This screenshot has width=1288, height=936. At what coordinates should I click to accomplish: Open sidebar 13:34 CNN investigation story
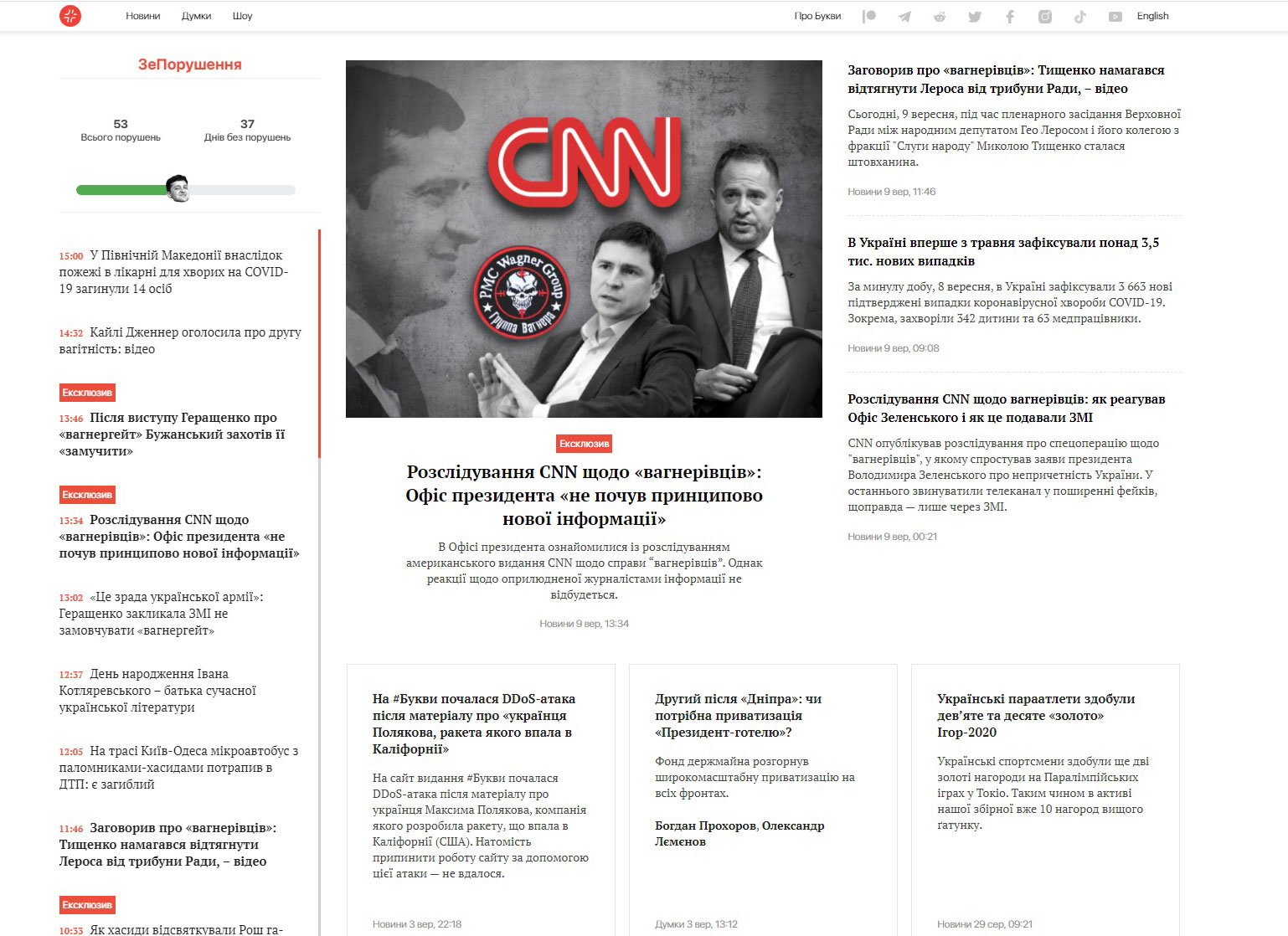(179, 537)
